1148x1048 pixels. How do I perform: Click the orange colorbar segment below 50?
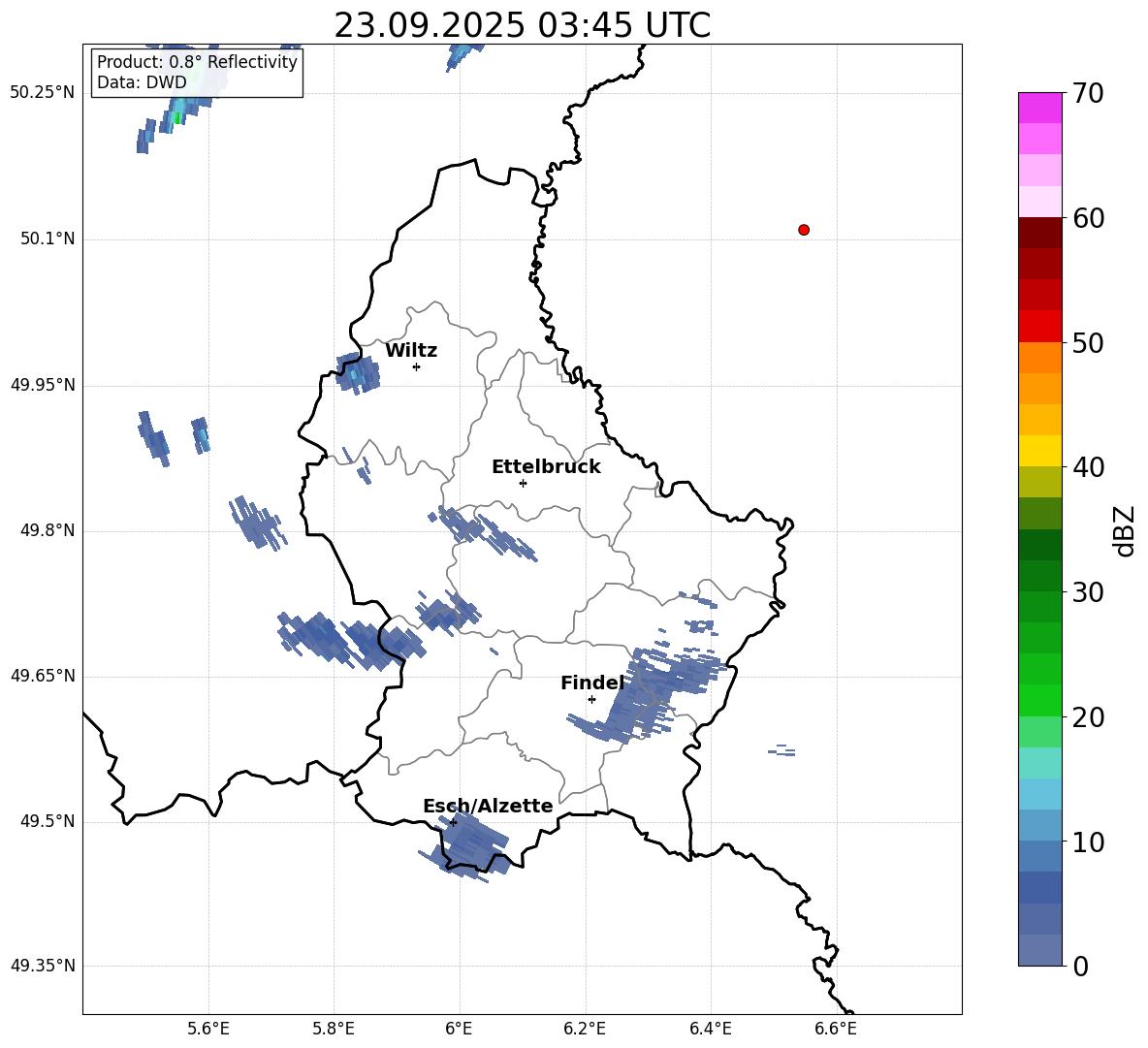pos(1040,357)
